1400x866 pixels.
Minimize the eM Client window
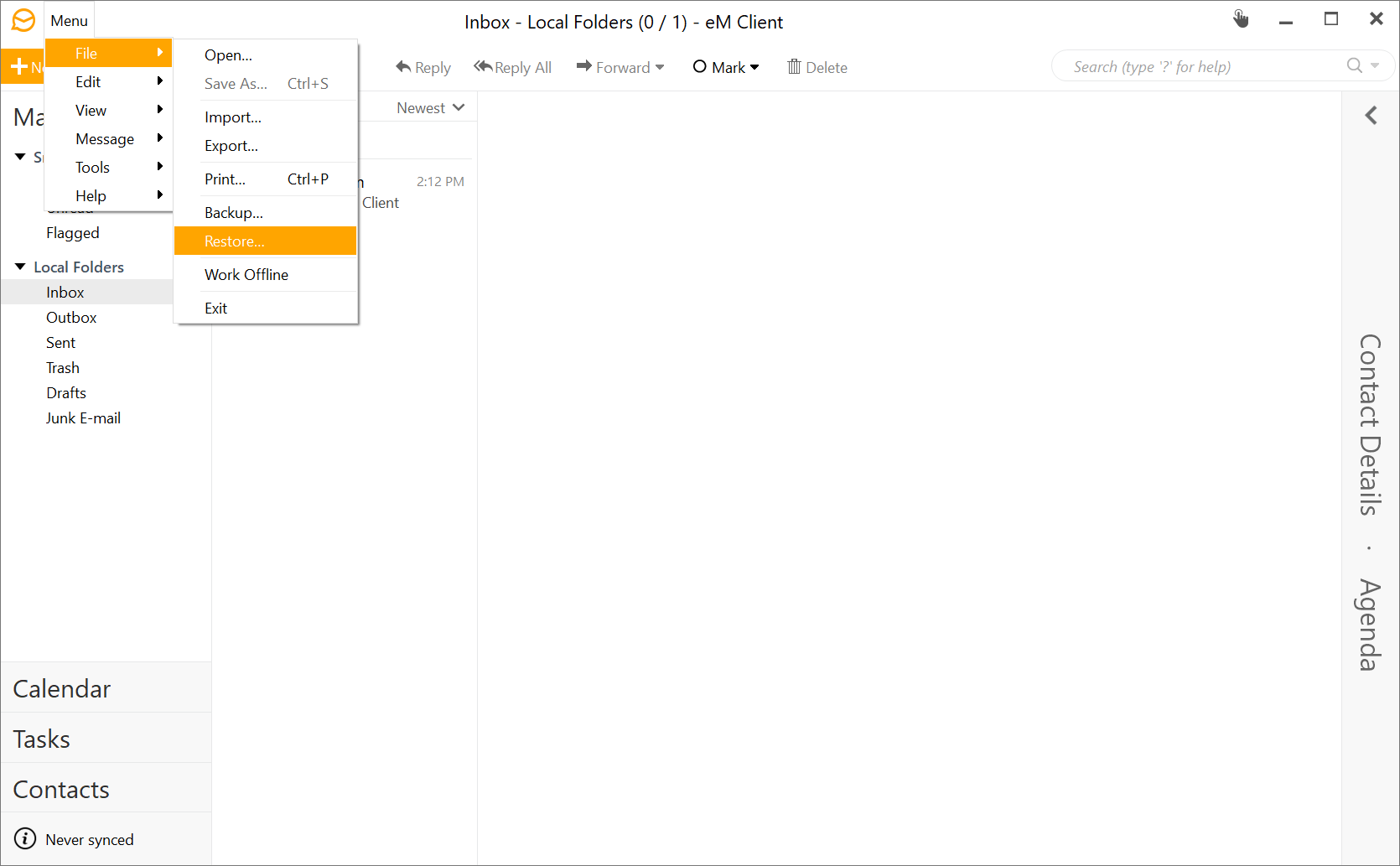click(1286, 23)
